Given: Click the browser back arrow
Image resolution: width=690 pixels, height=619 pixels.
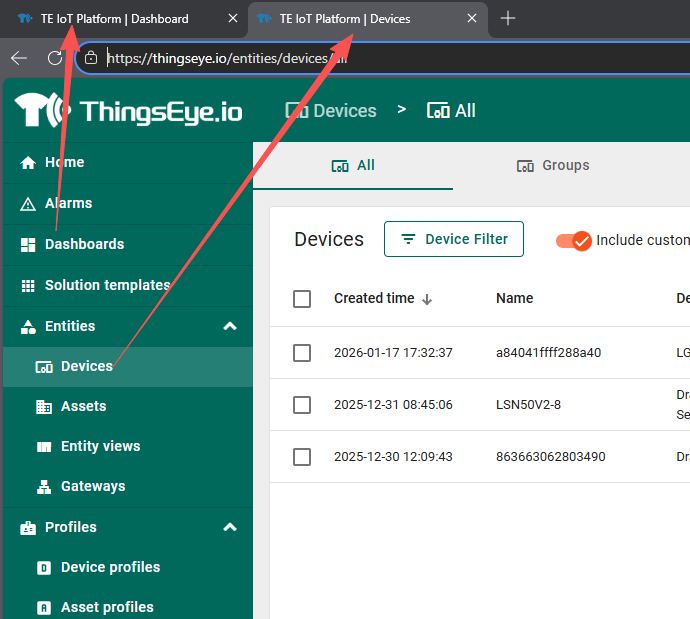Looking at the screenshot, I should tap(19, 58).
